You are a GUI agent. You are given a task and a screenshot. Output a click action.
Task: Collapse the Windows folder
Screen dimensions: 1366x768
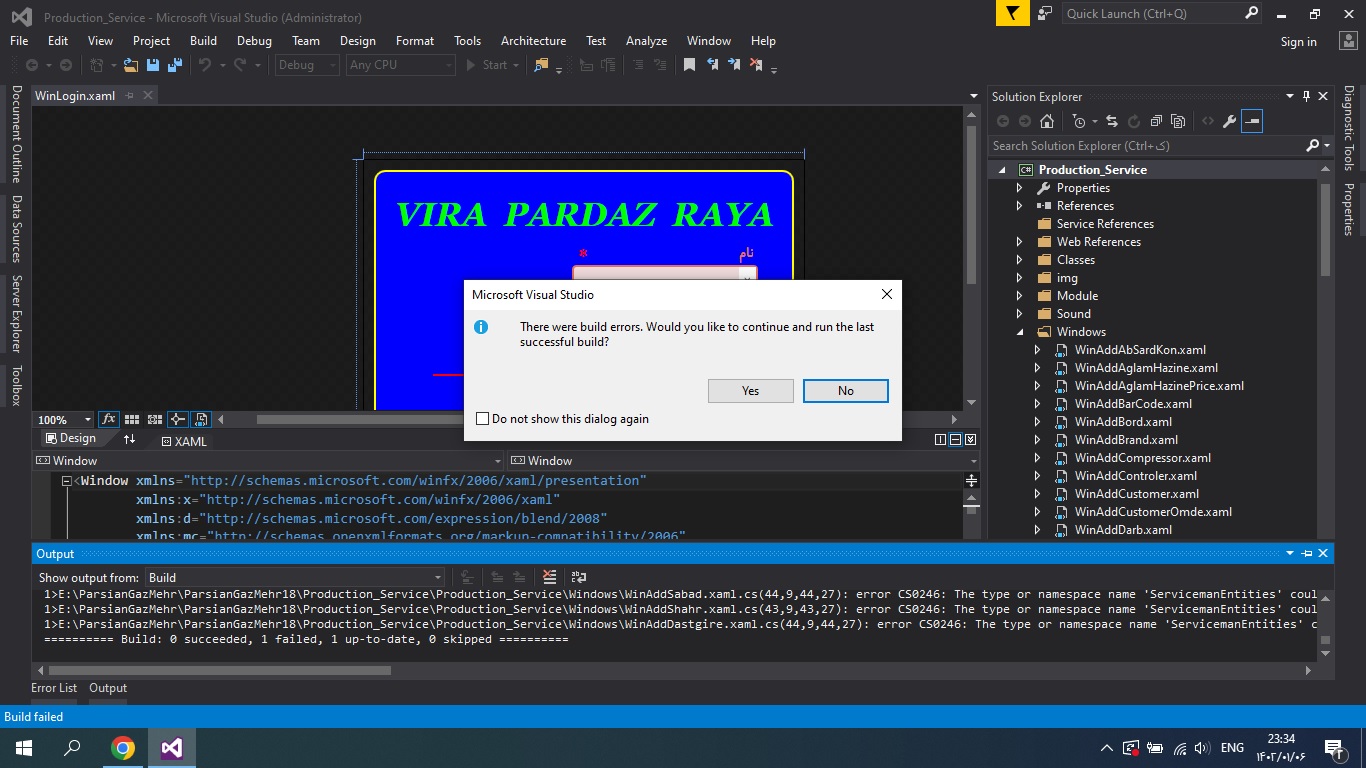(1020, 332)
